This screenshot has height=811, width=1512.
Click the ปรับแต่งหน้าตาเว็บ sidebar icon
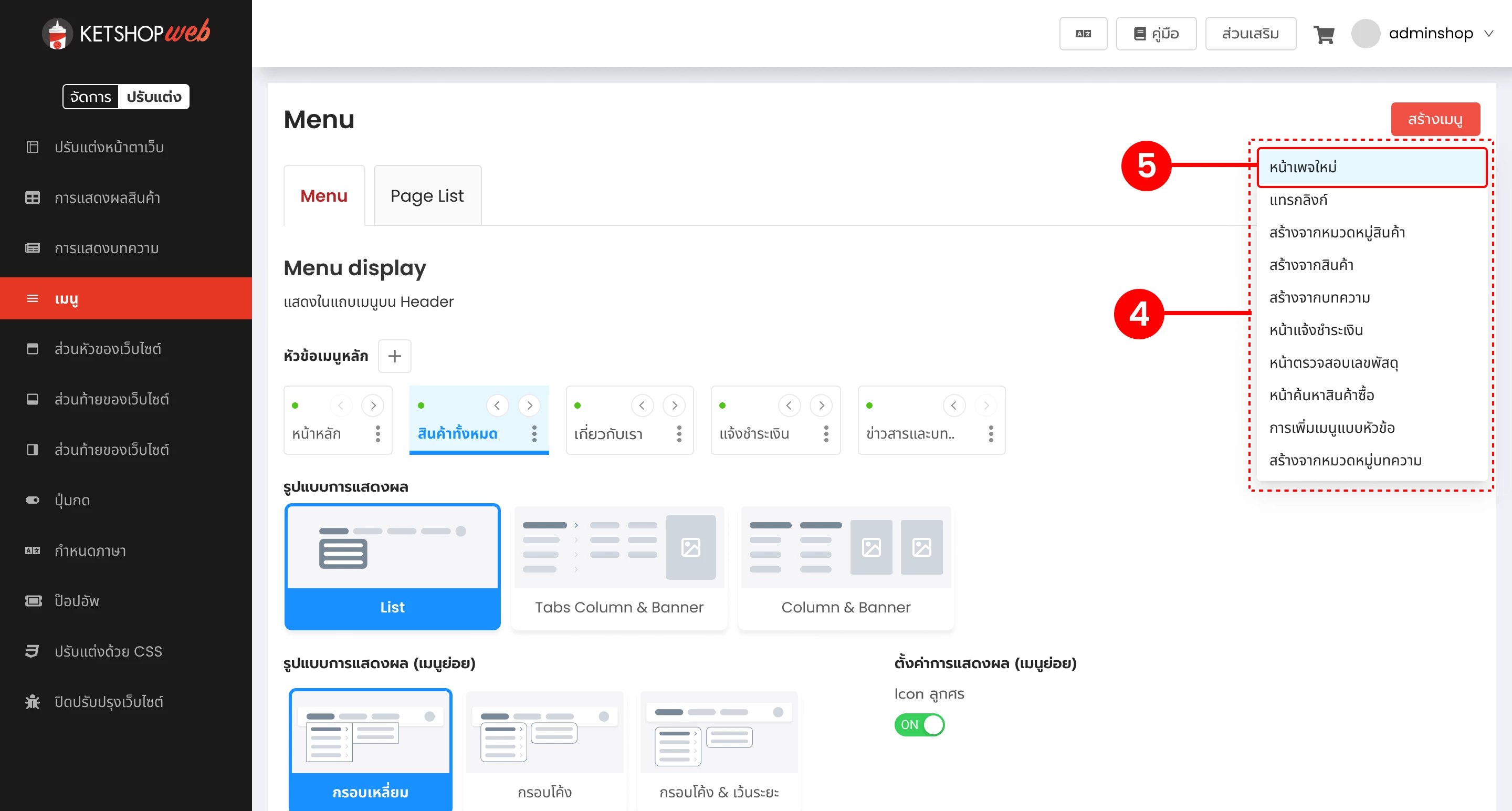coord(32,147)
